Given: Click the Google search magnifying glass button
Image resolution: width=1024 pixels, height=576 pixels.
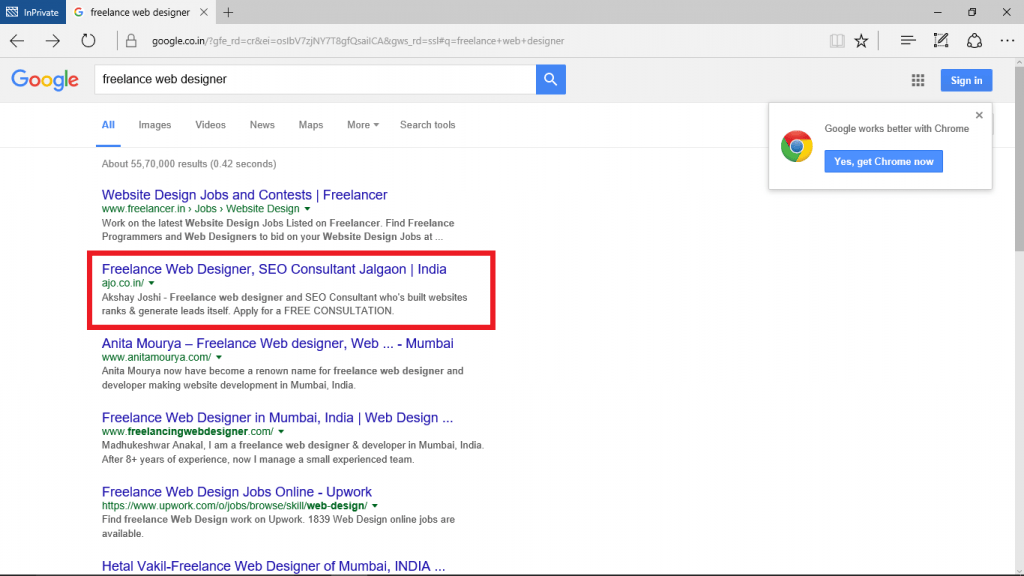Looking at the screenshot, I should coord(550,78).
